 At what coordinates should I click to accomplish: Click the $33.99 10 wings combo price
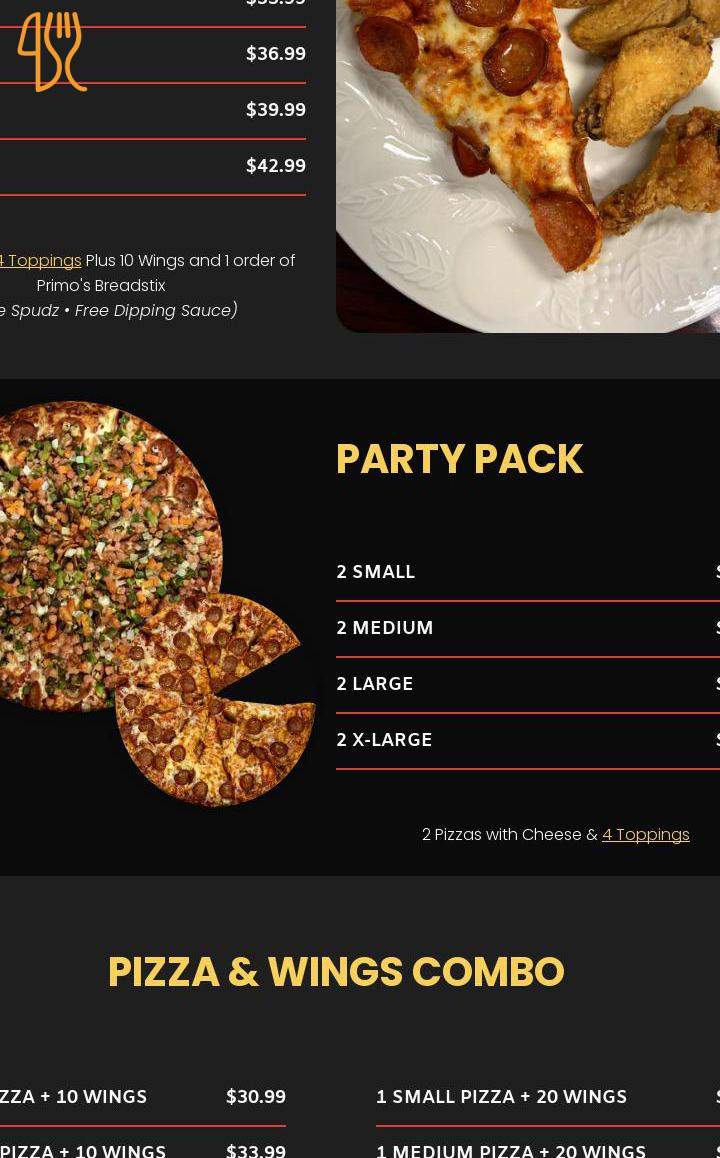pyautogui.click(x=256, y=1151)
